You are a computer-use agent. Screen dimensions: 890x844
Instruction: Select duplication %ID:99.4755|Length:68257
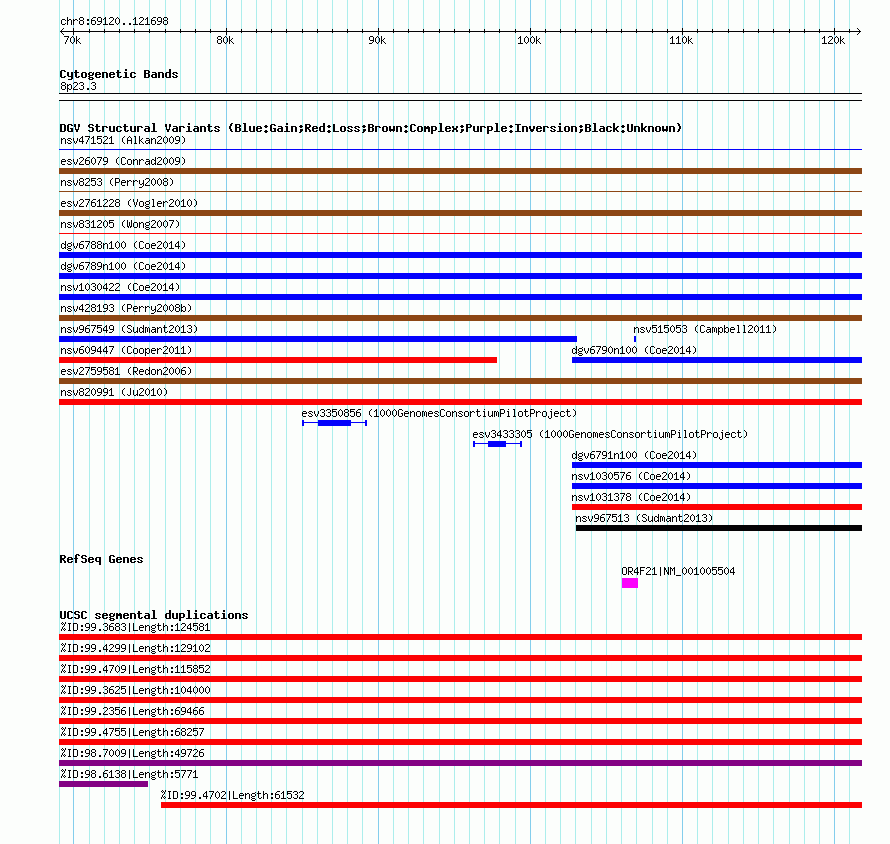tap(460, 742)
